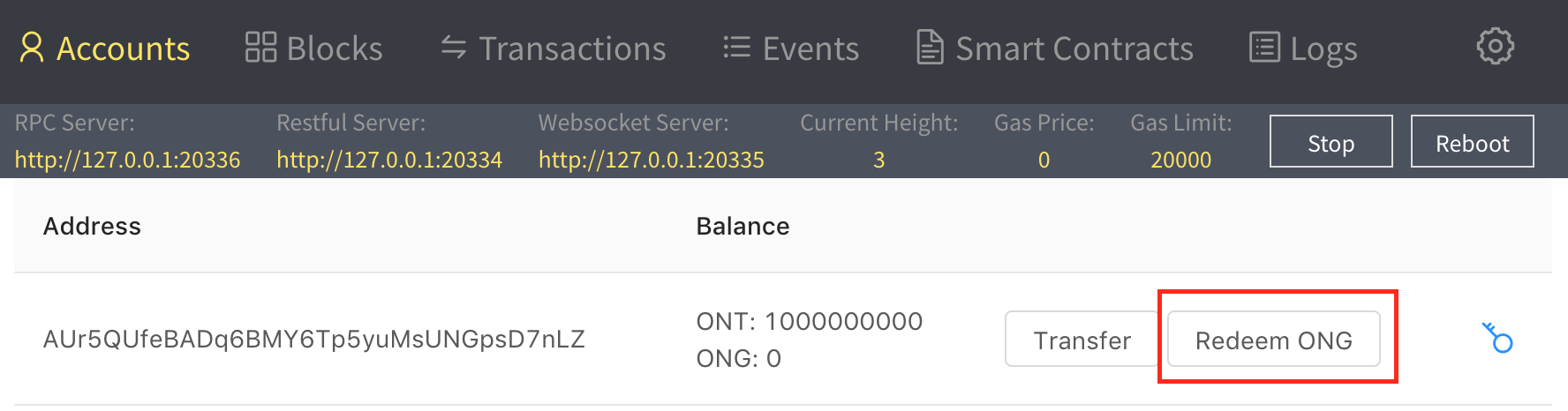Click the Restful Server URL ending 20334
Image resolution: width=1568 pixels, height=411 pixels.
[389, 160]
